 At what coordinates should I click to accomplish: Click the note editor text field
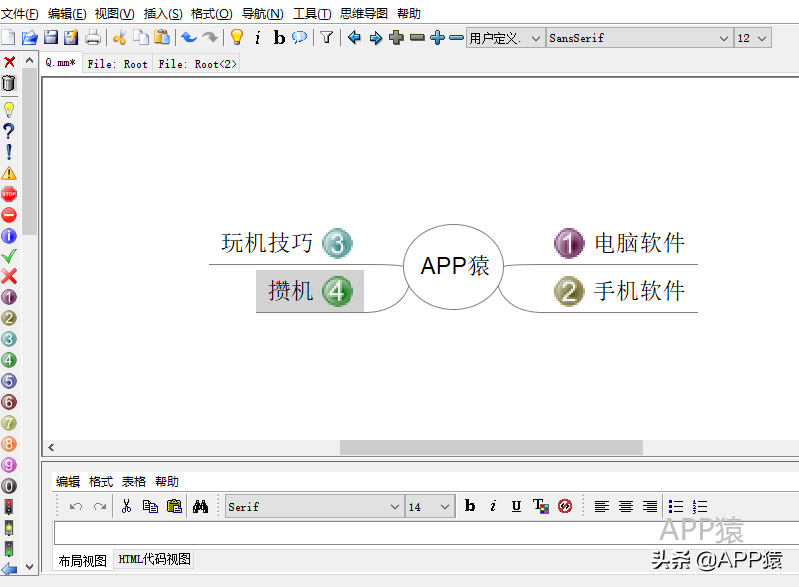426,533
